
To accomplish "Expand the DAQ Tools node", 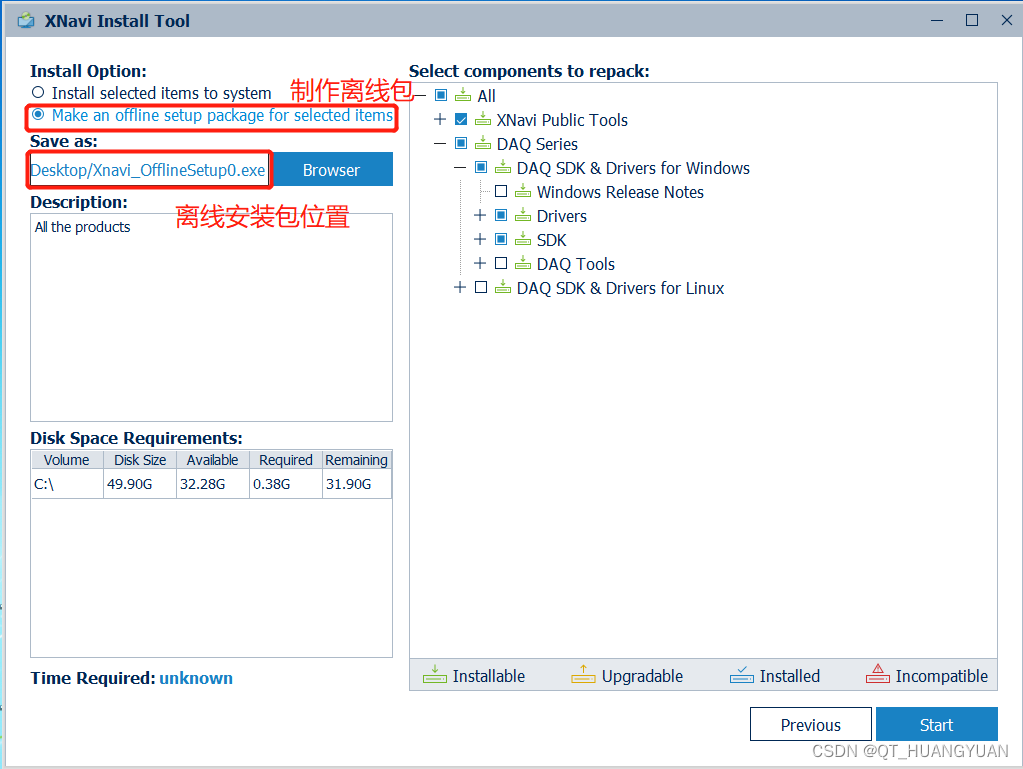I will click(x=480, y=264).
